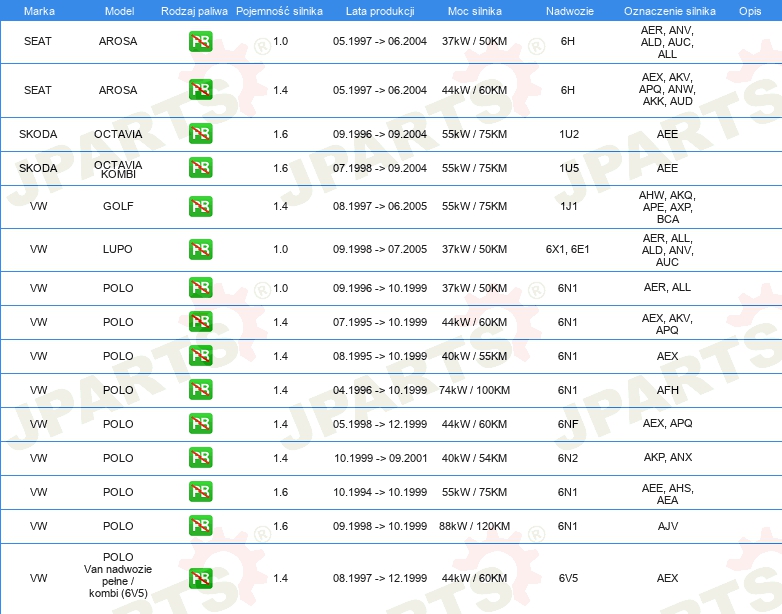Click the POLO Van nadwozie pełne model cell
Image resolution: width=782 pixels, height=614 pixels.
click(x=118, y=575)
